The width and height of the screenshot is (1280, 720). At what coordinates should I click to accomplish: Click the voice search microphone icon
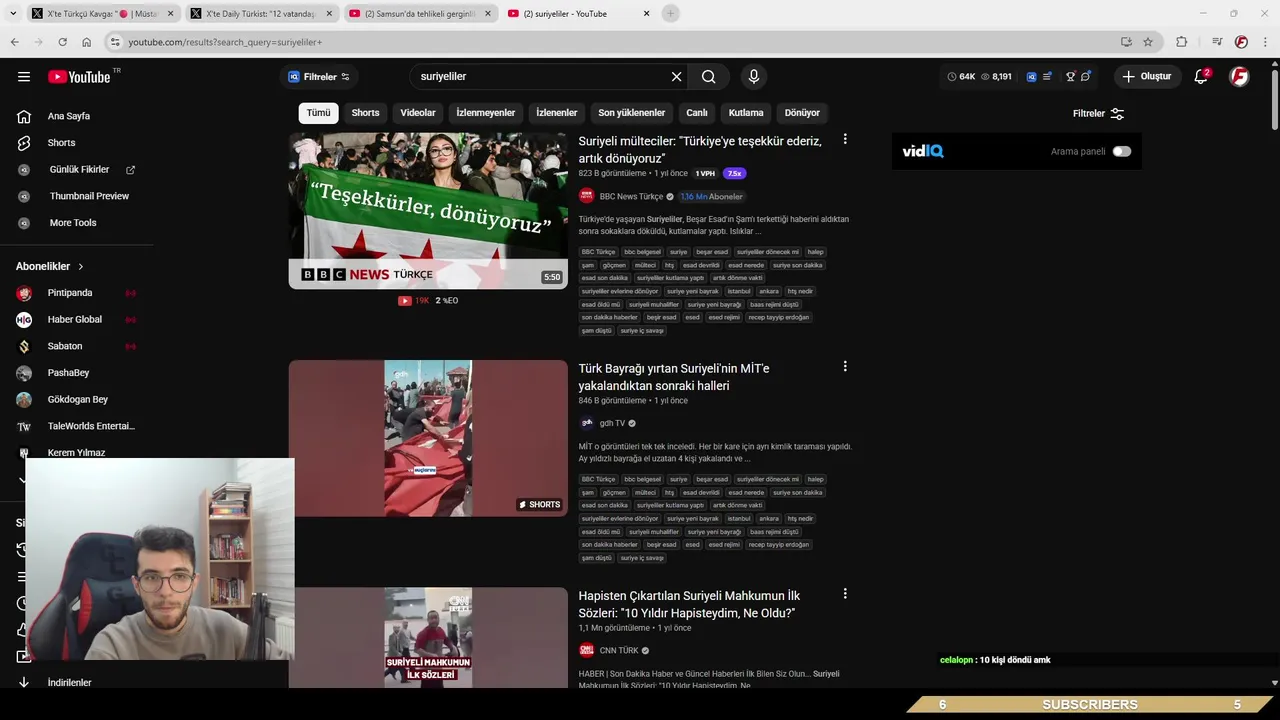coord(754,77)
